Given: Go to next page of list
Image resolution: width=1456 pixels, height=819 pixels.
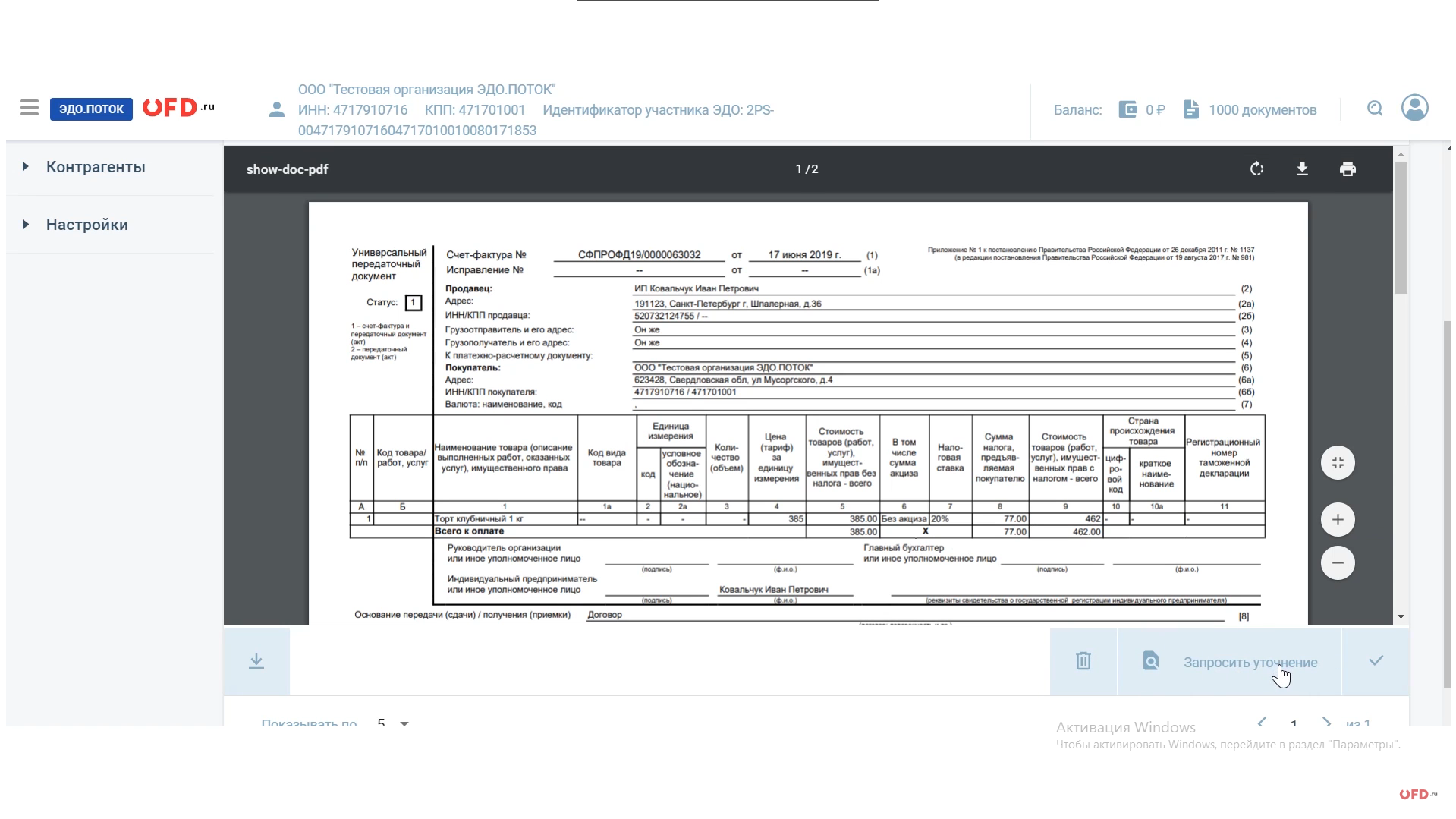Looking at the screenshot, I should 1325,721.
